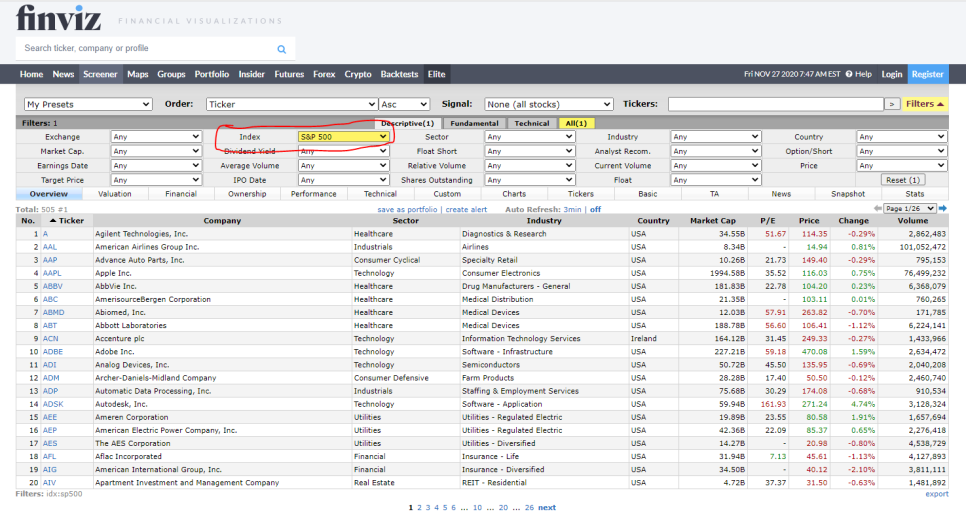Image resolution: width=966 pixels, height=518 pixels.
Task: Click the search ticker input field
Action: coord(148,48)
